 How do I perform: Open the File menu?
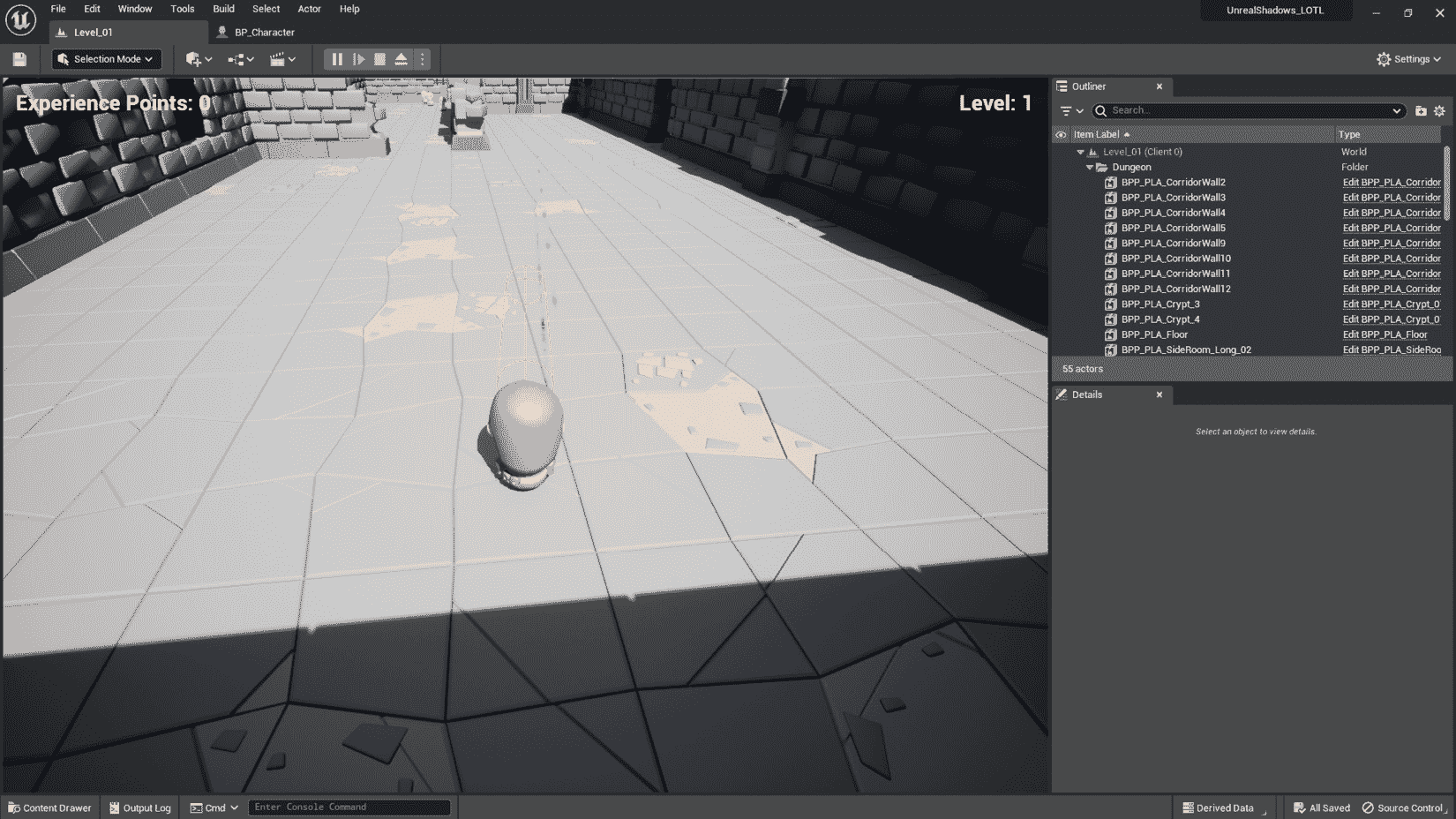(x=58, y=9)
